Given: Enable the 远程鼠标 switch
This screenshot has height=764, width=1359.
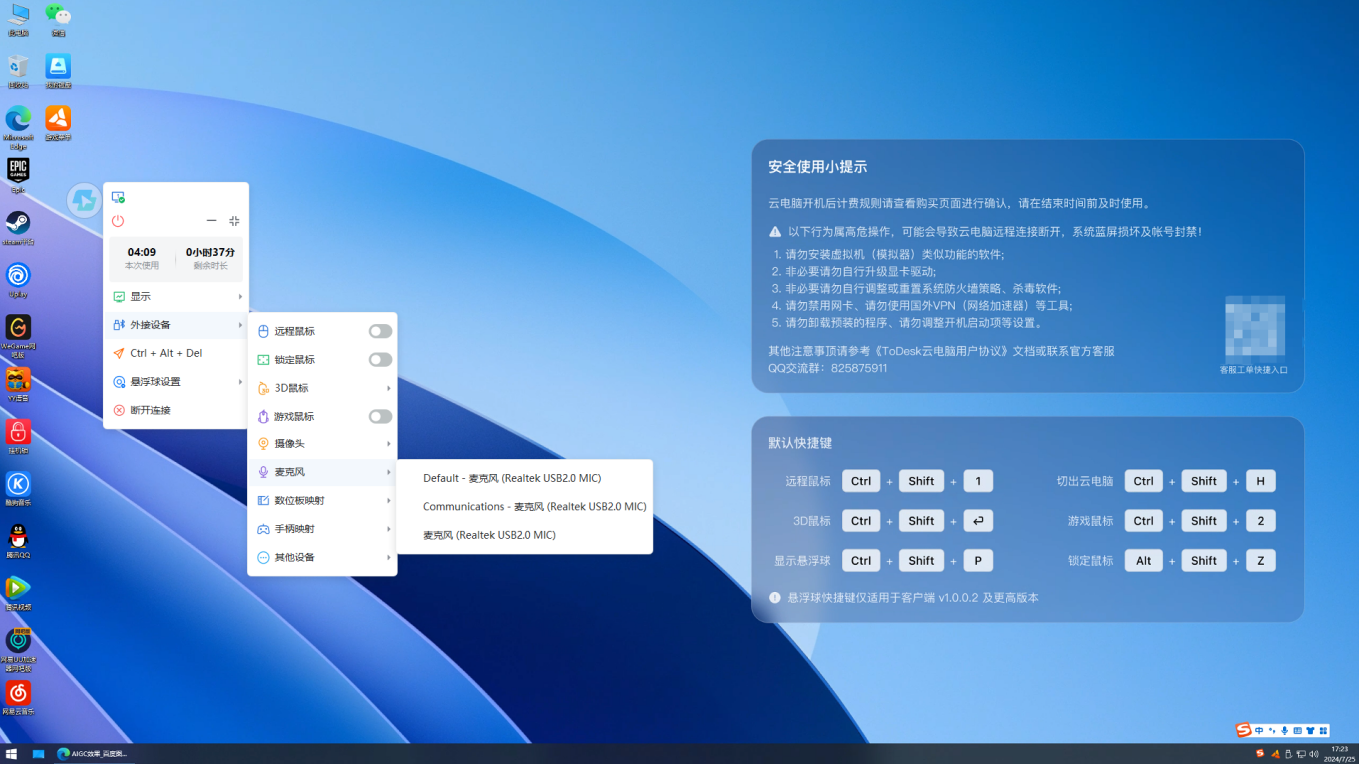Looking at the screenshot, I should 380,331.
